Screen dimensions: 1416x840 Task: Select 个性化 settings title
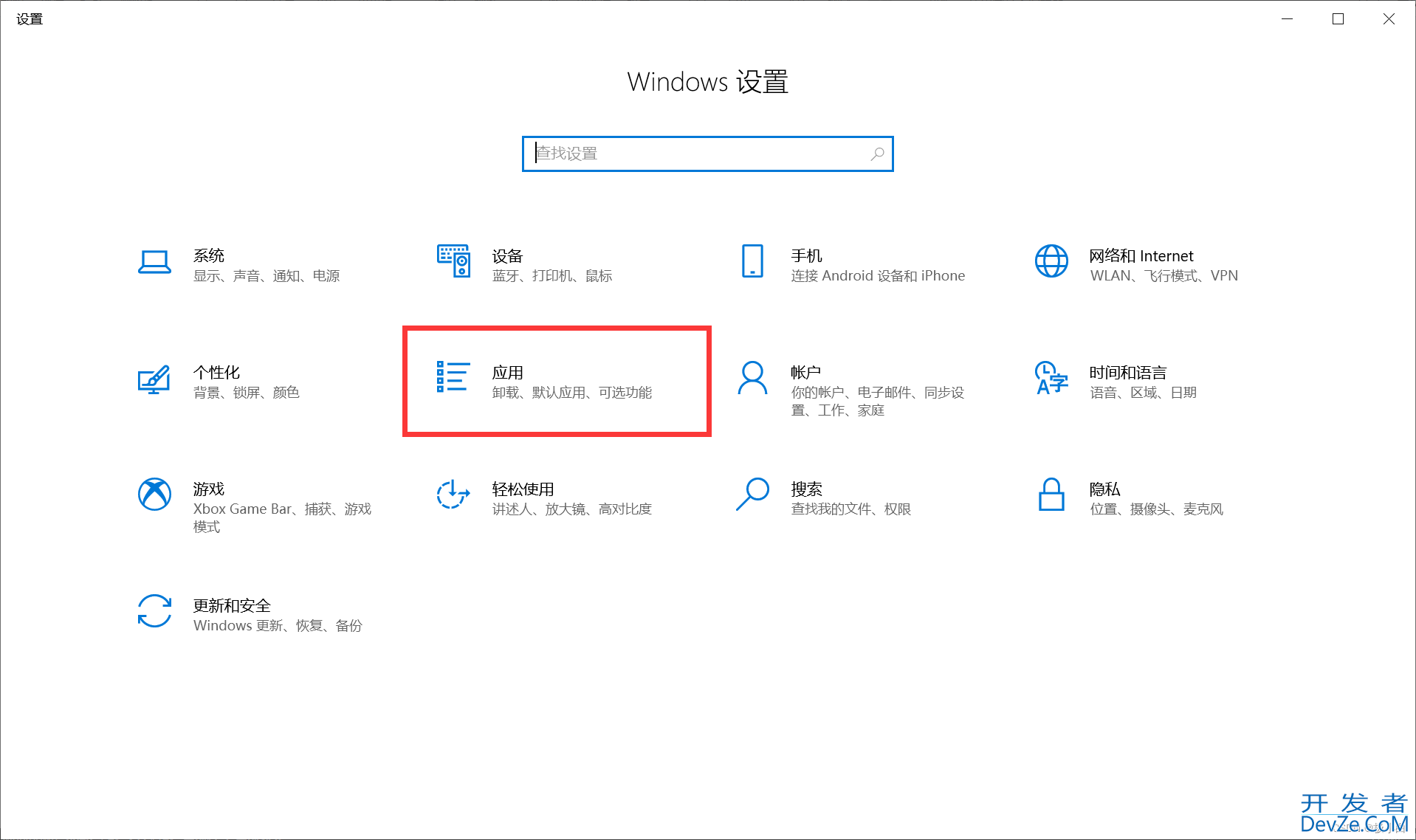point(217,372)
